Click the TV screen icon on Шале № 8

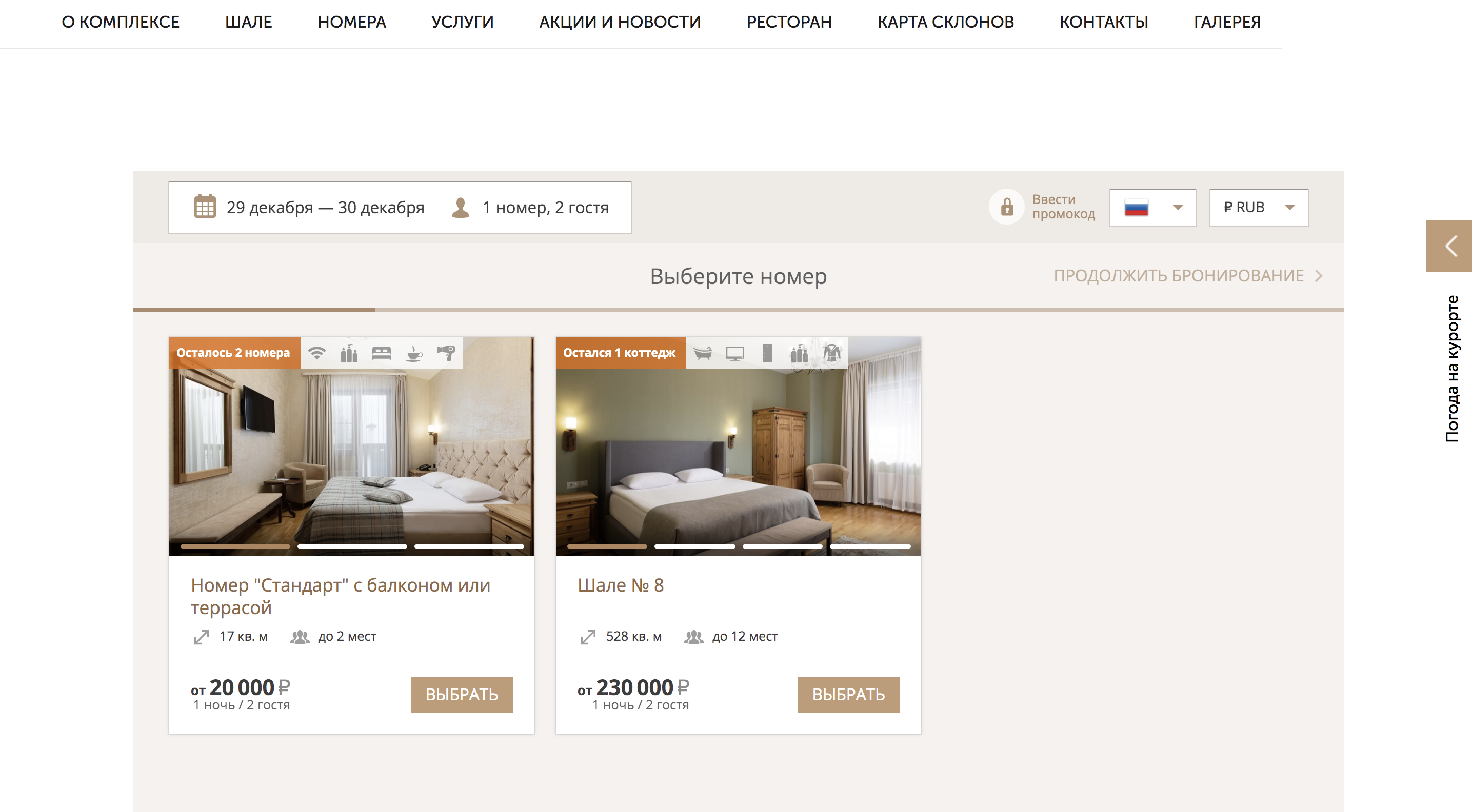tap(735, 354)
